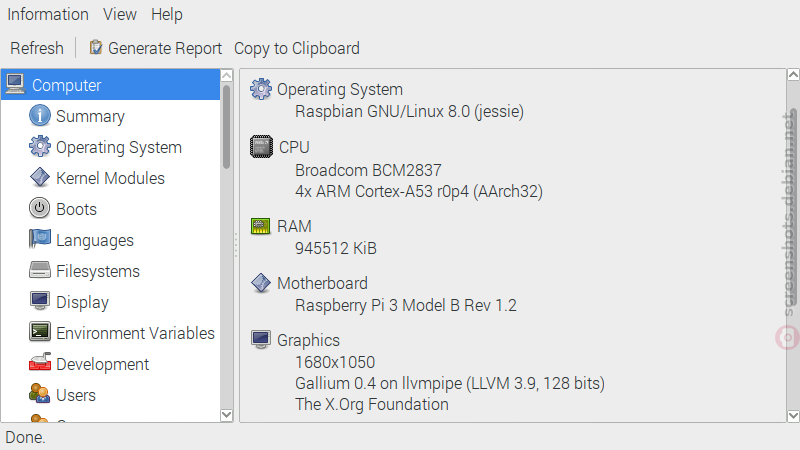Click Copy to Clipboard
This screenshot has height=450, width=800.
pos(297,48)
